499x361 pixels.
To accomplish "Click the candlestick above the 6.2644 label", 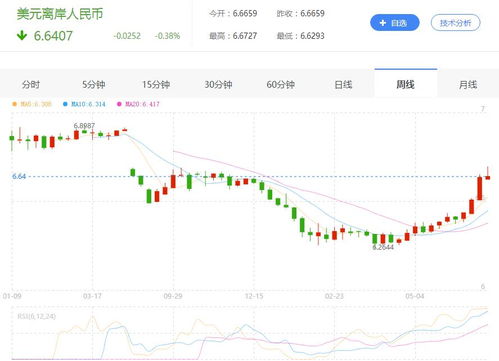I will 383,238.
